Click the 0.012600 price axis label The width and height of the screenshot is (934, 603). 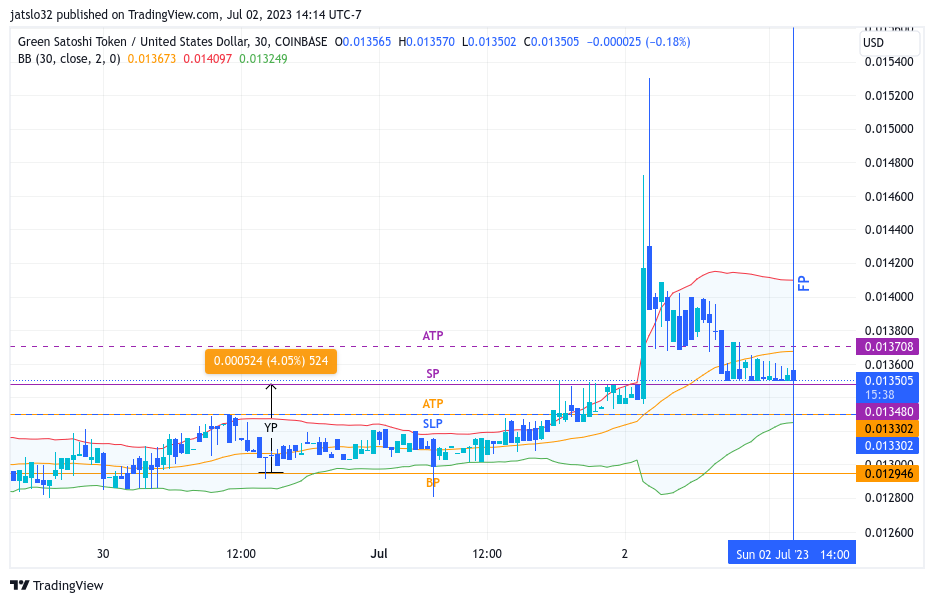(x=889, y=533)
